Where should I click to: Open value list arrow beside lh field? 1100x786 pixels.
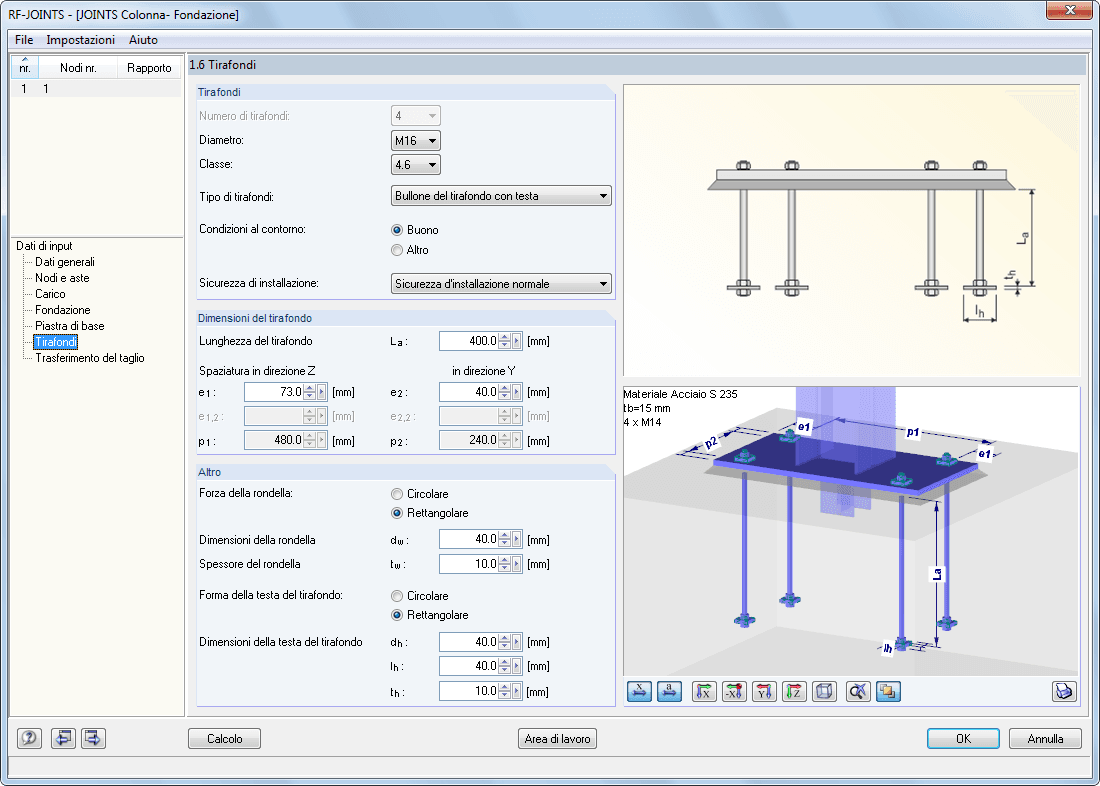coord(517,666)
